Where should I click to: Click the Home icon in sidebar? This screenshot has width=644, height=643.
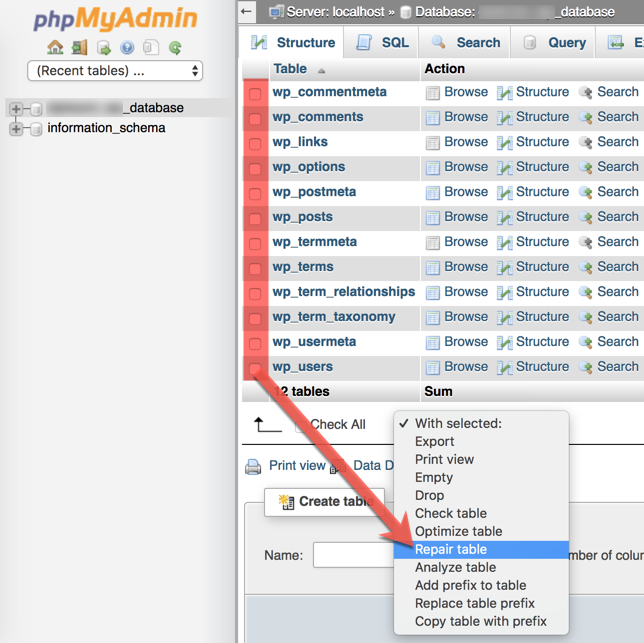tap(55, 47)
